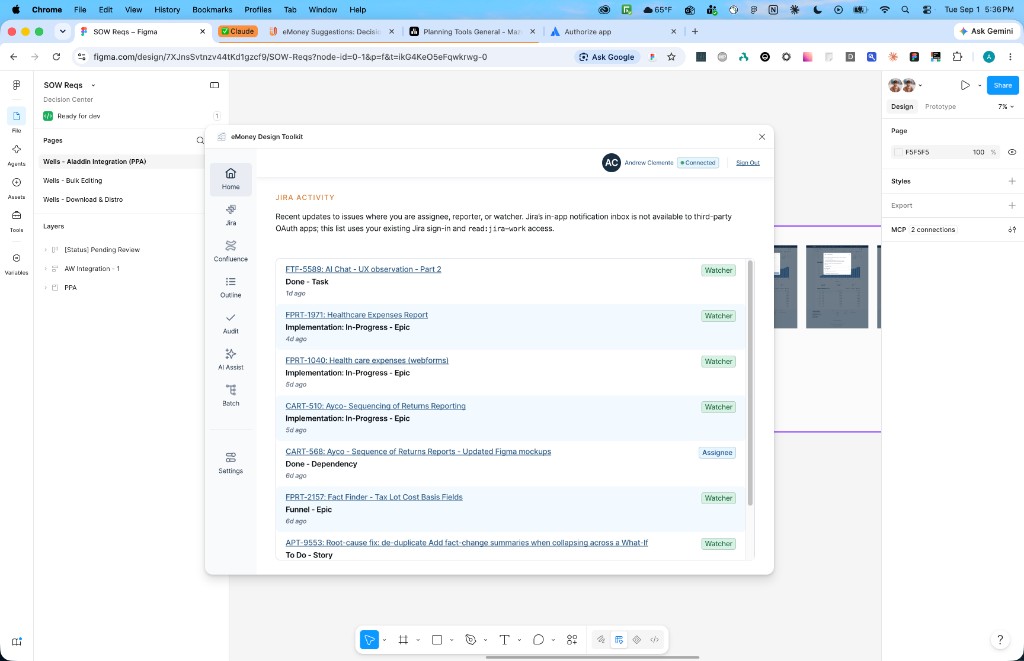The image size is (1024, 661).
Task: Open the Tools panel in left rail
Action: [16, 220]
